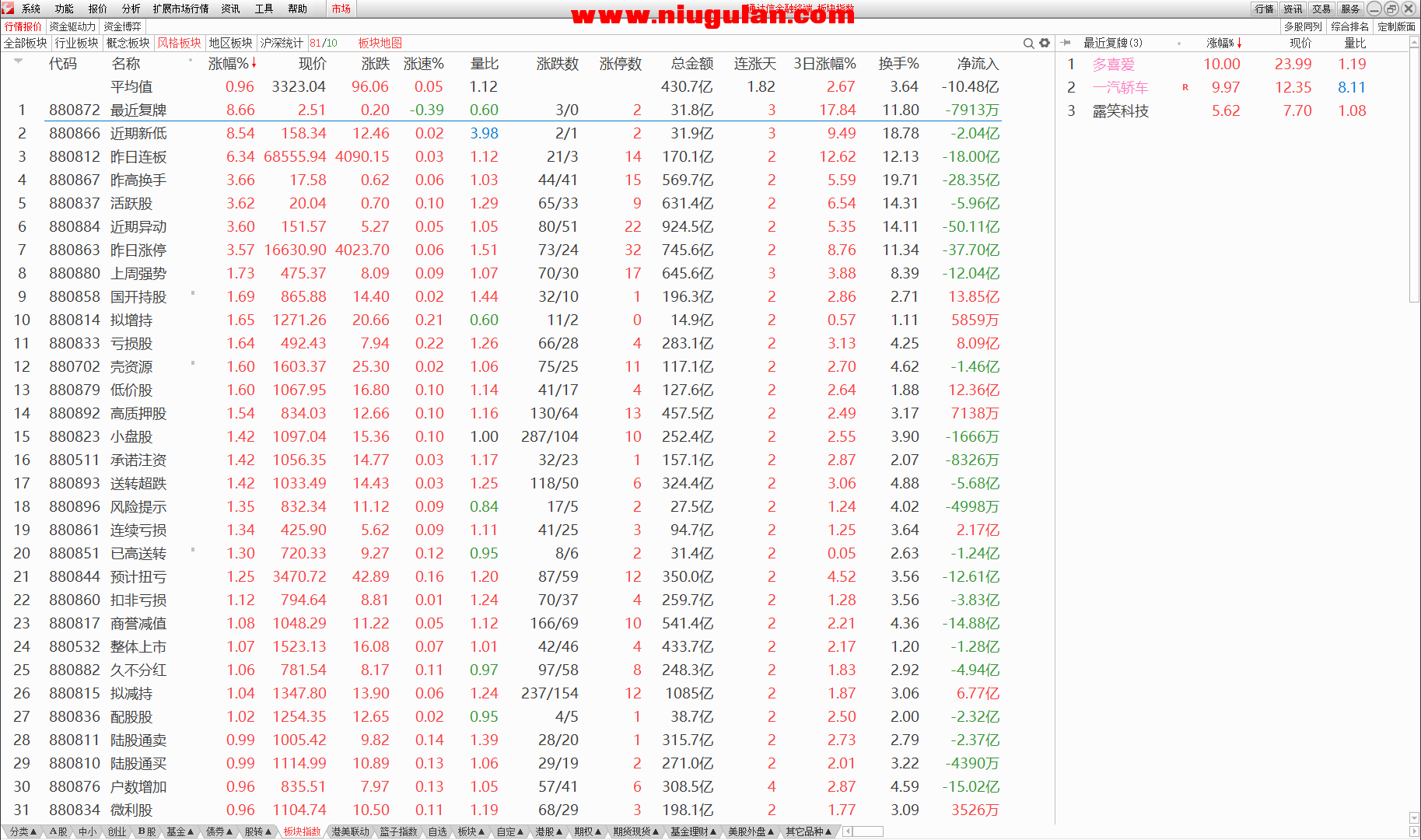Open the 工具 menu
The height and width of the screenshot is (840, 1421).
pyautogui.click(x=264, y=9)
